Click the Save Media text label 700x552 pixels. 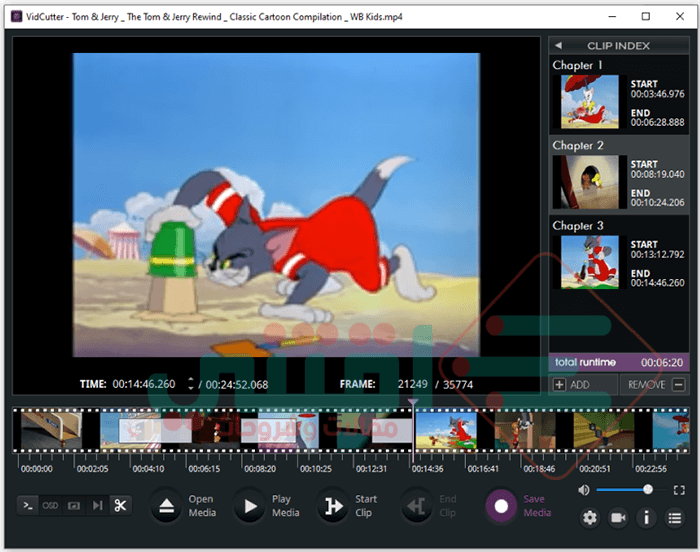[x=537, y=506]
